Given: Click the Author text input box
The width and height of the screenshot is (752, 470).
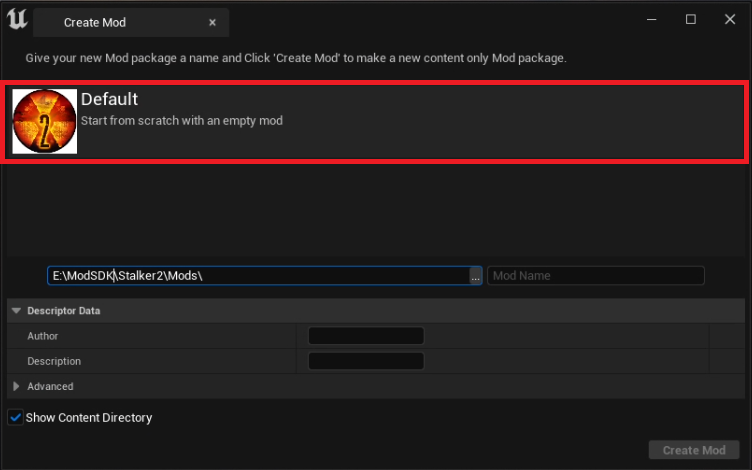Looking at the screenshot, I should (x=366, y=336).
